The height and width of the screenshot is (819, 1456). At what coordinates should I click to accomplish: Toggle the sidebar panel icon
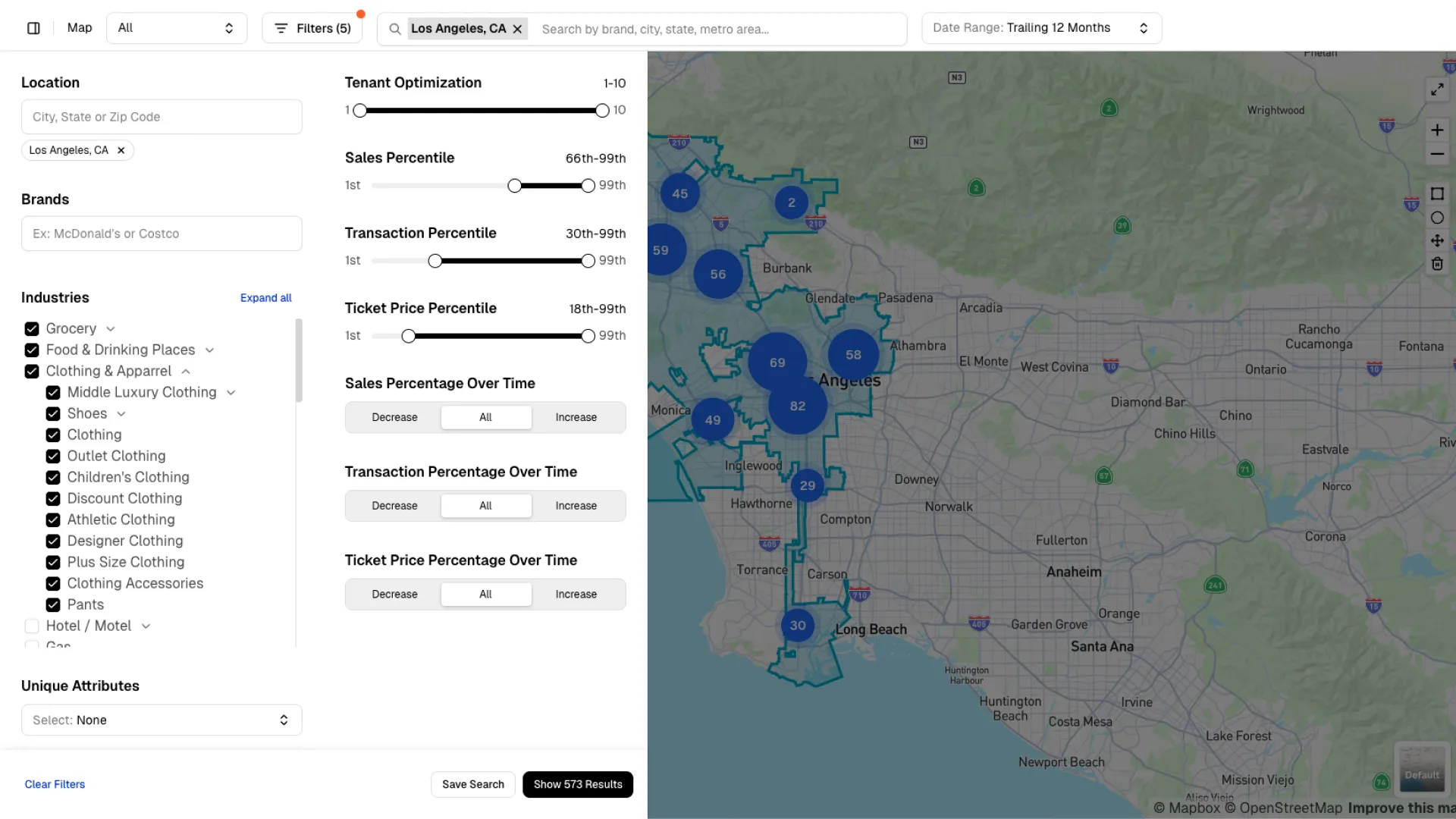coord(33,27)
